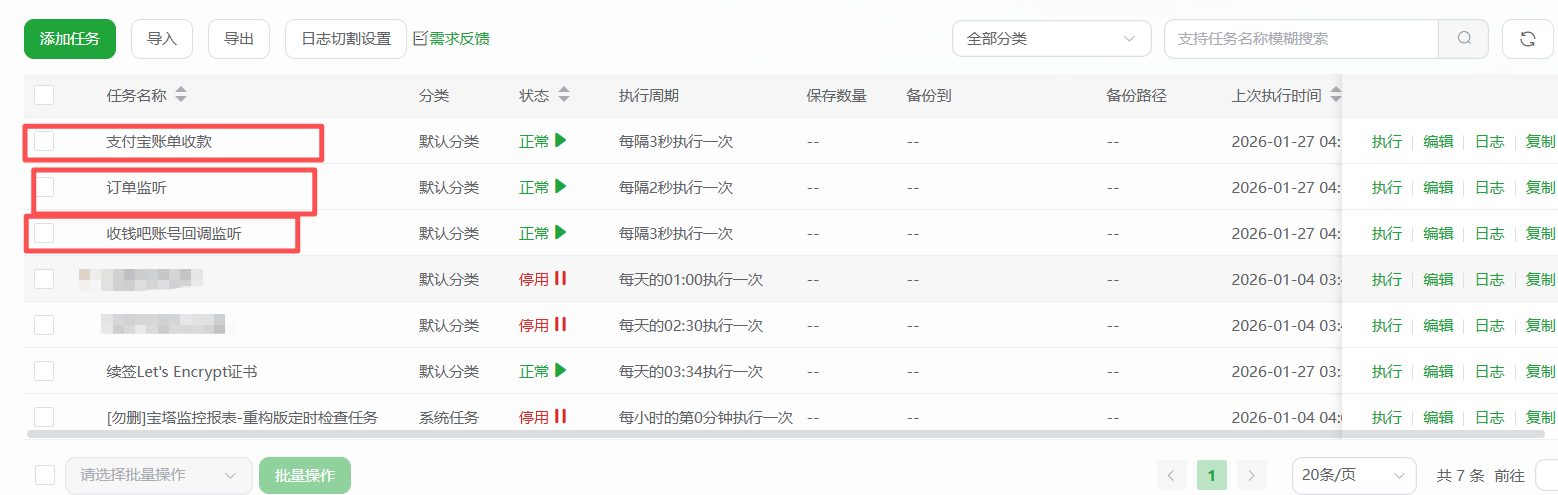Open 日志 for 收钱吧账号回调监听 task
The height and width of the screenshot is (495, 1558).
tap(1489, 233)
